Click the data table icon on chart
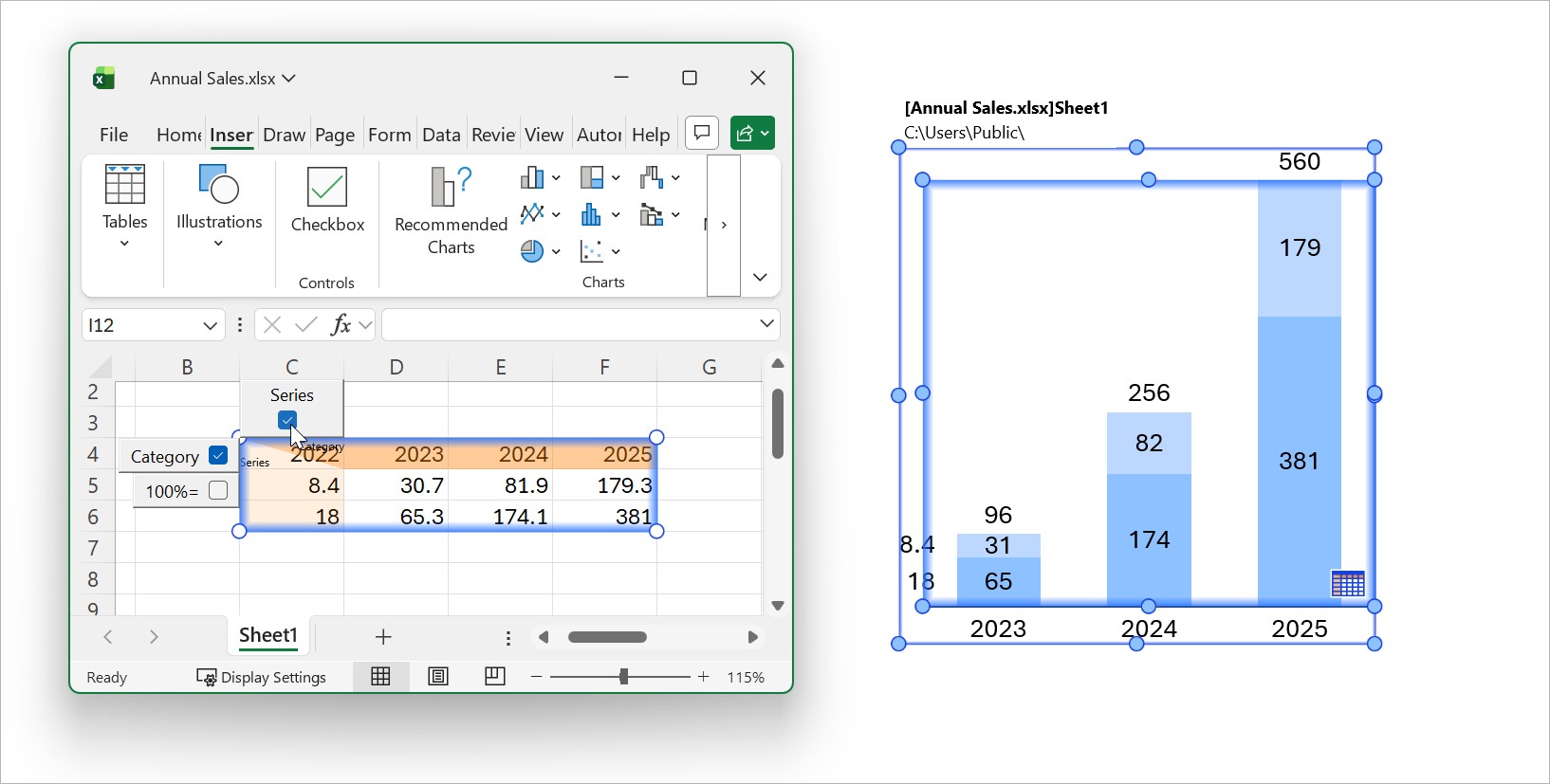Screen dimensions: 1550x784 tap(1348, 584)
